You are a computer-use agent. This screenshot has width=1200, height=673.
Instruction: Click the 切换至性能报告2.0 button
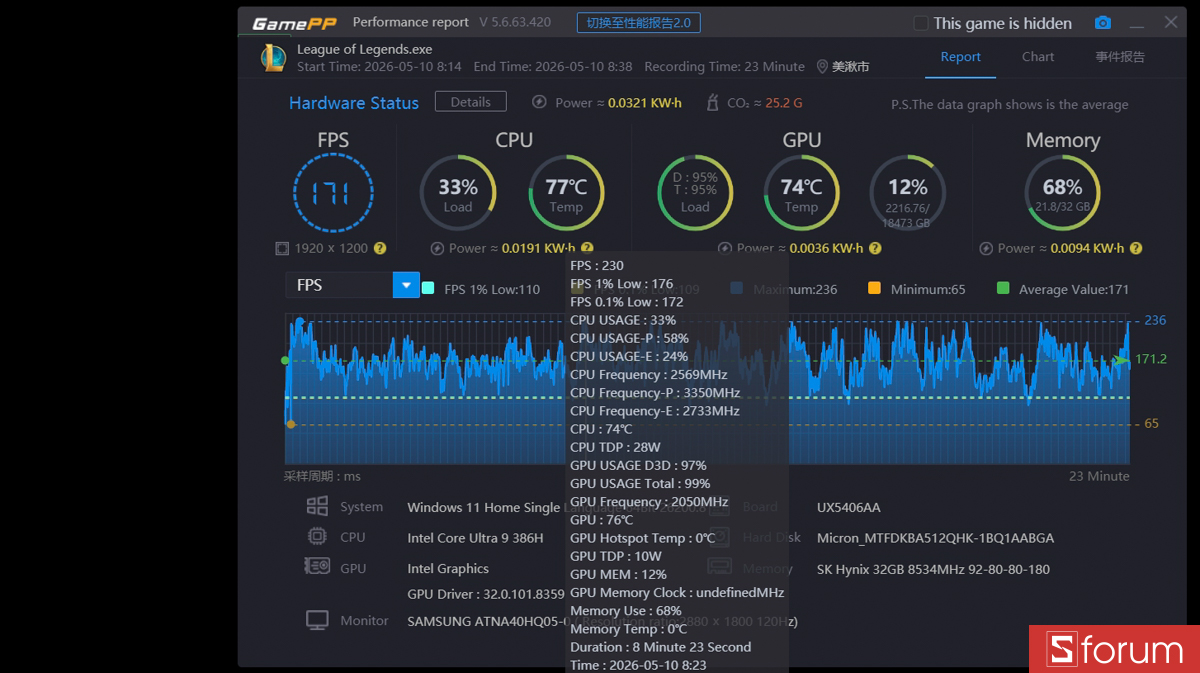pyautogui.click(x=639, y=23)
